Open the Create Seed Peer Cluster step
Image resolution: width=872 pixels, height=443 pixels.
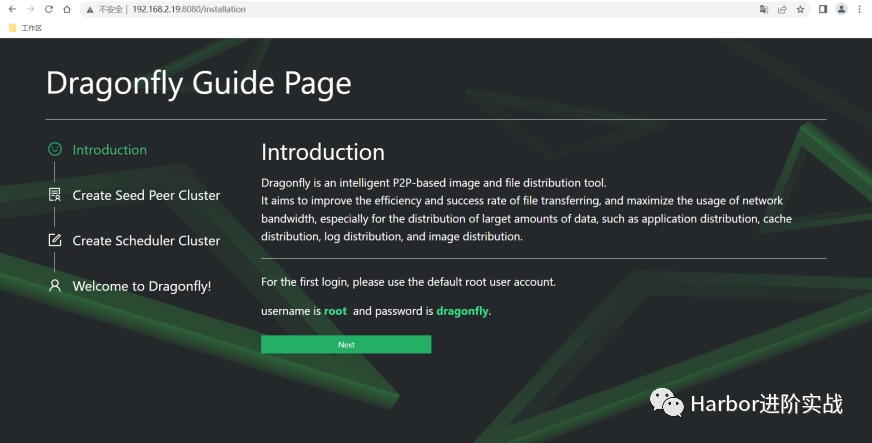click(x=146, y=195)
